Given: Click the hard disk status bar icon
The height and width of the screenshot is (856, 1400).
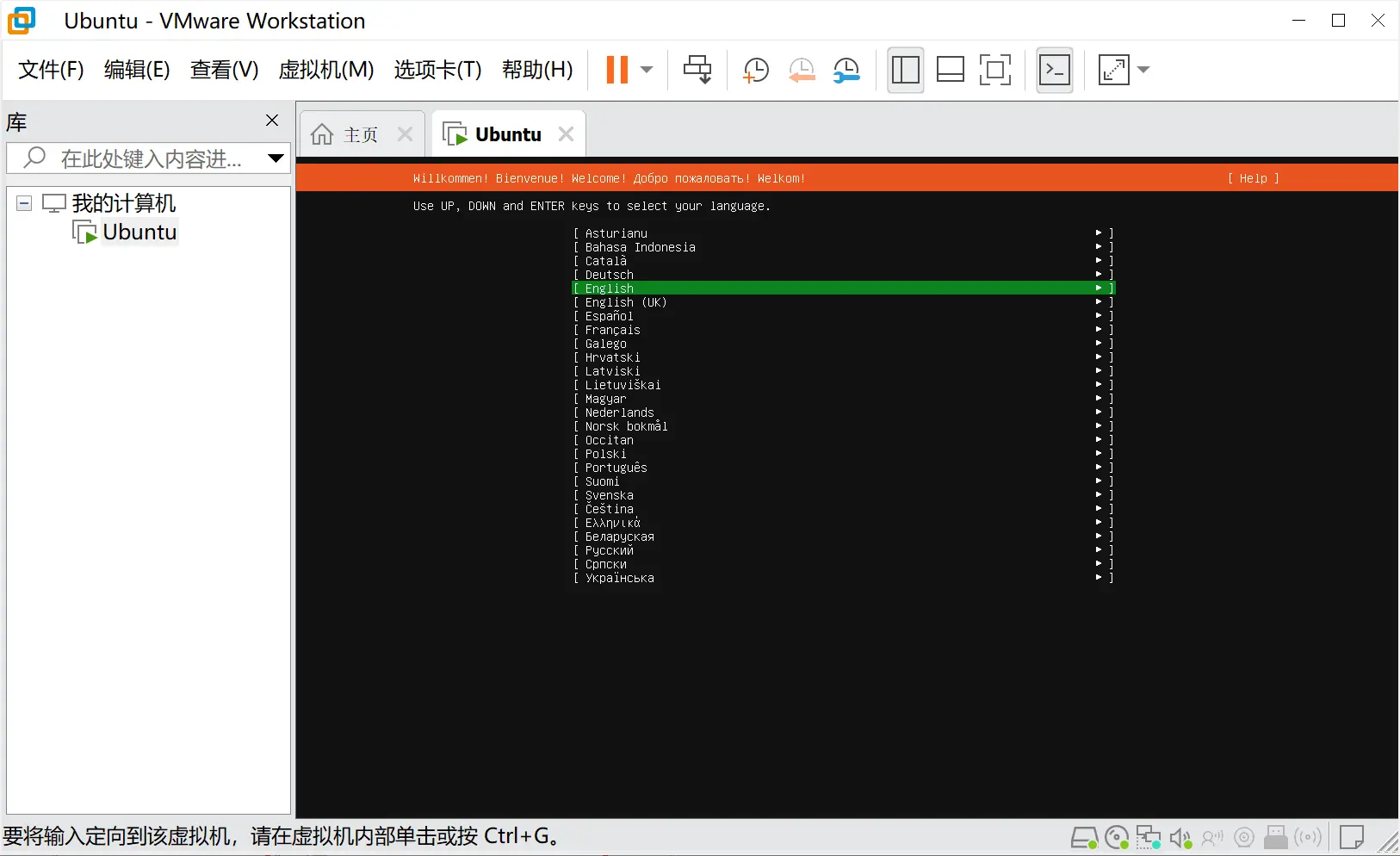Looking at the screenshot, I should tap(1084, 837).
